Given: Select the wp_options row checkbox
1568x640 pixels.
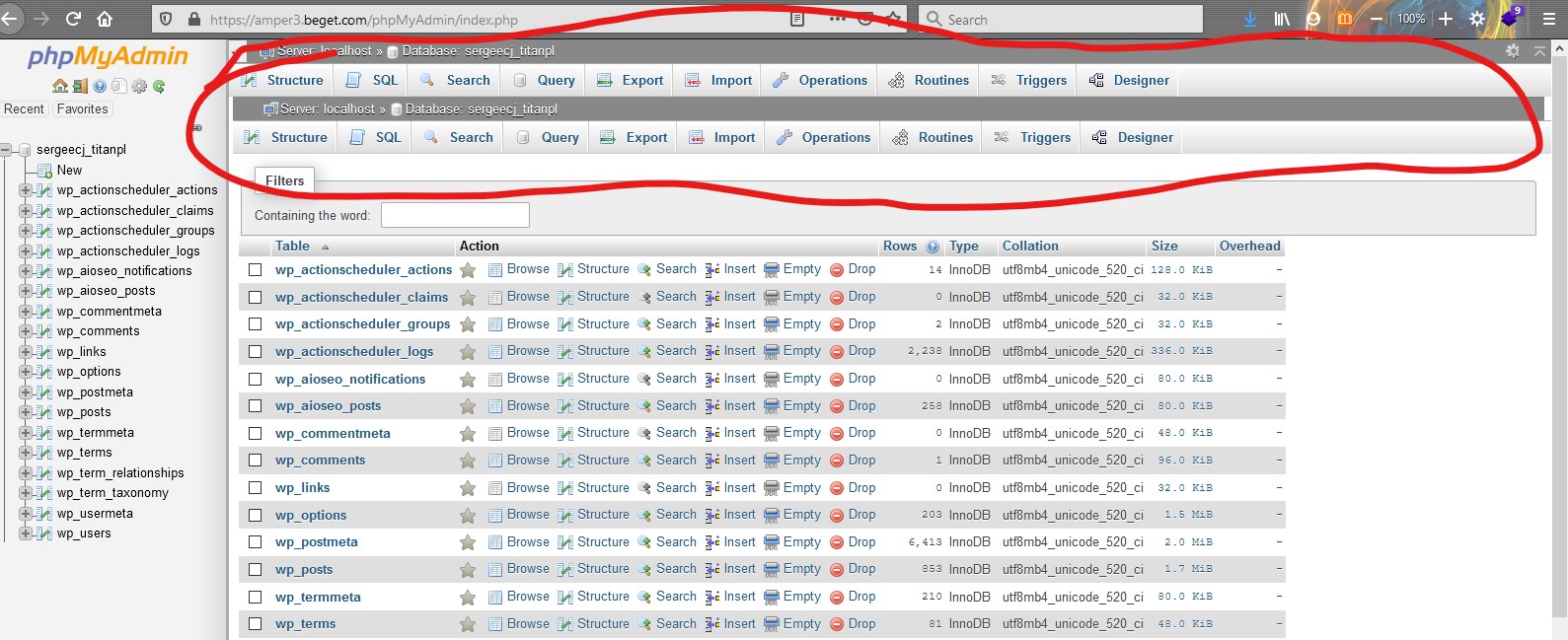Looking at the screenshot, I should 256,515.
